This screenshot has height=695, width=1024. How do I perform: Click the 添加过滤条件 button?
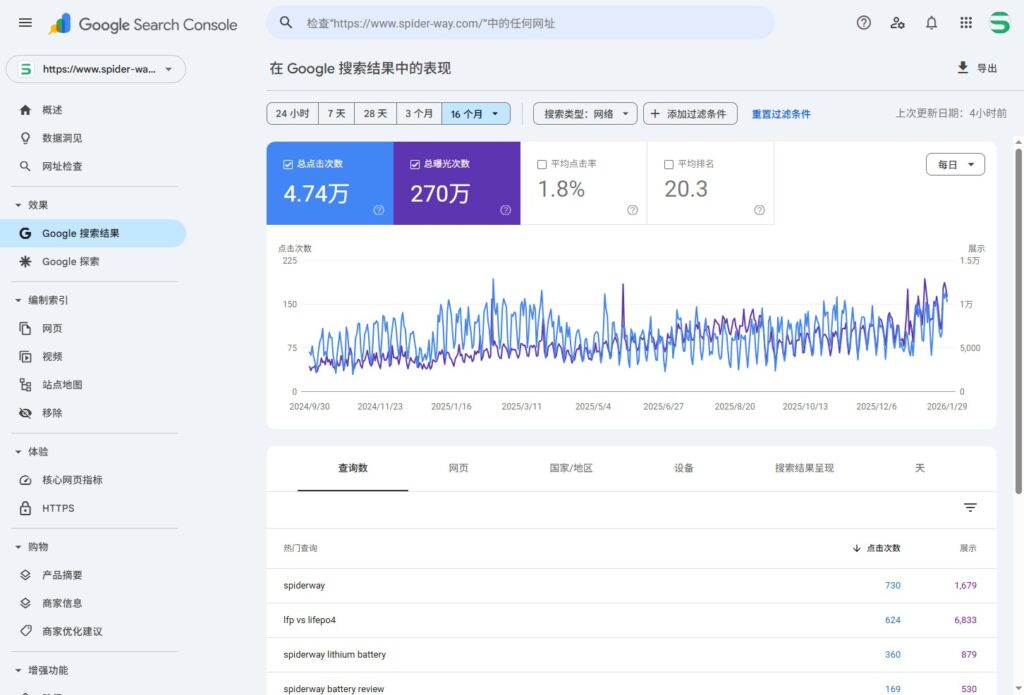(x=690, y=114)
